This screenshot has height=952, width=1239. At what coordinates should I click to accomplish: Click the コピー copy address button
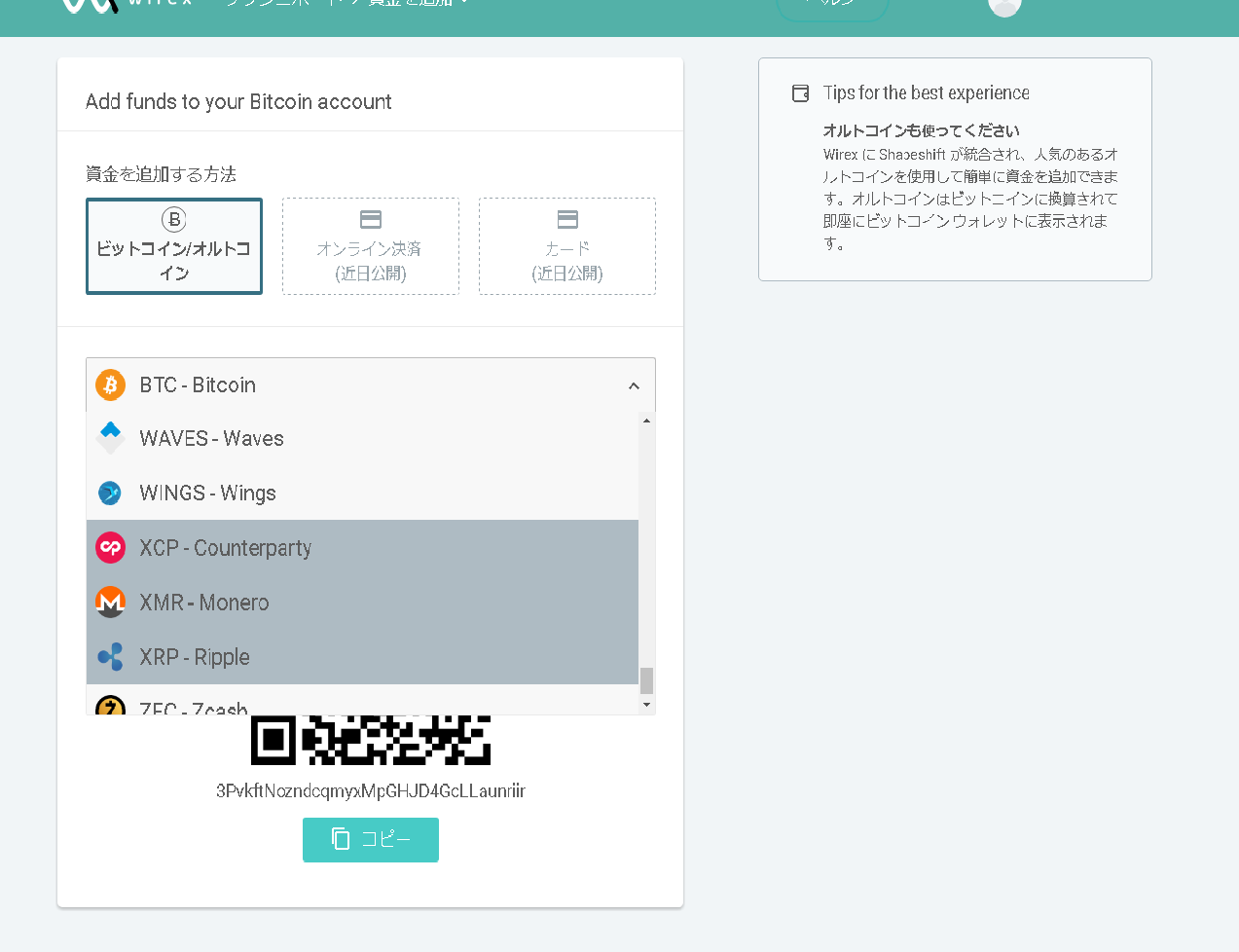[x=371, y=839]
